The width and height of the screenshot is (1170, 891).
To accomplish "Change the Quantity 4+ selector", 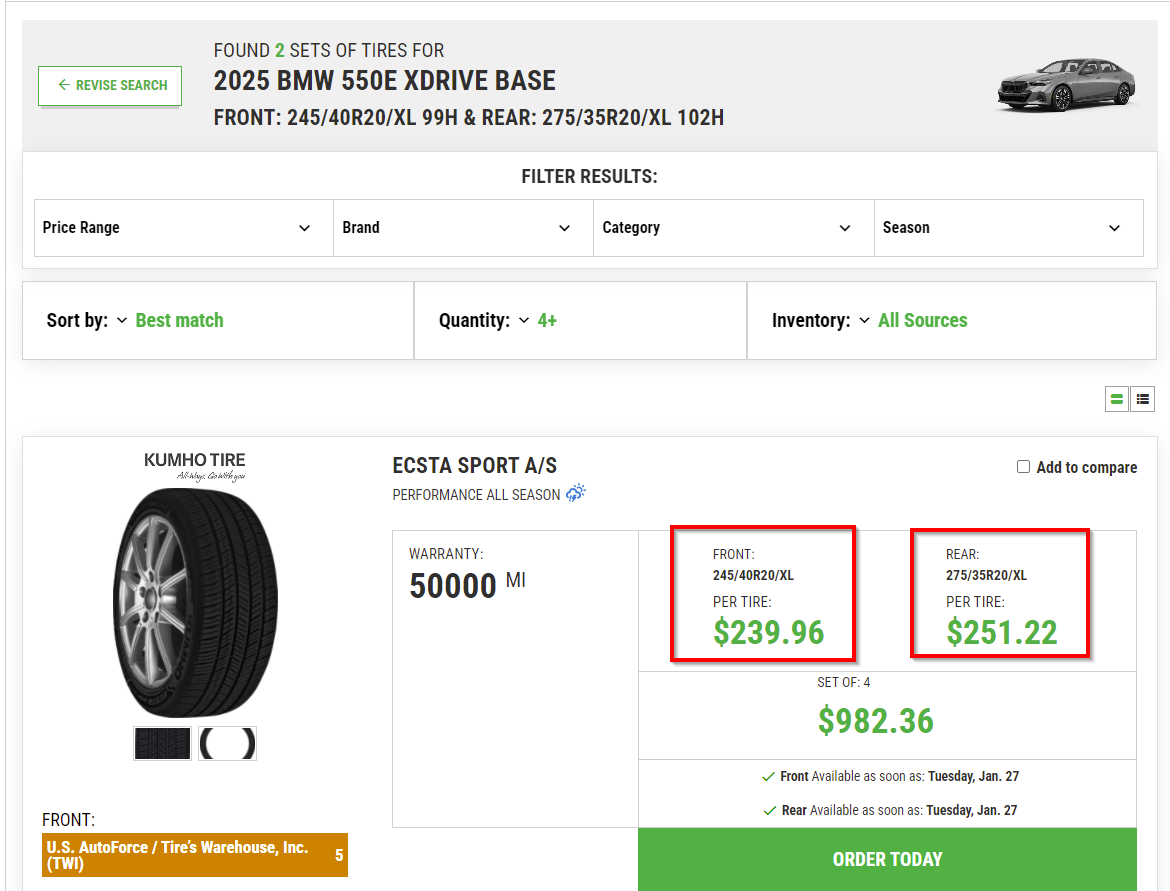I will pyautogui.click(x=546, y=321).
